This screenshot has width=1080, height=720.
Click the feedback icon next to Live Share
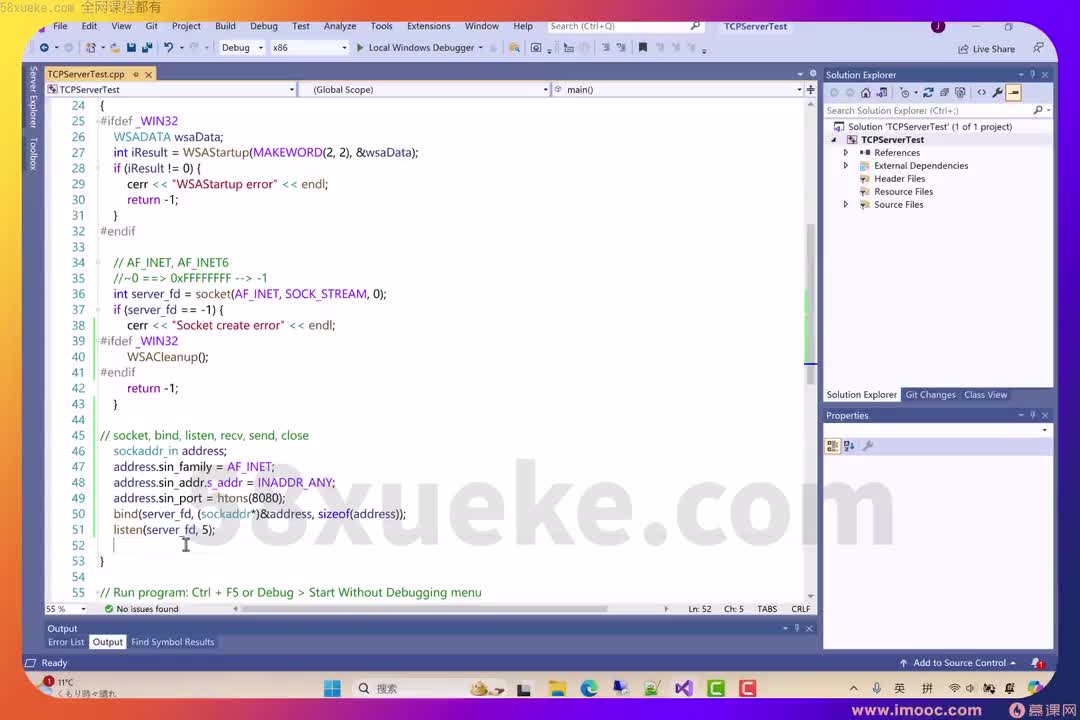click(1037, 48)
